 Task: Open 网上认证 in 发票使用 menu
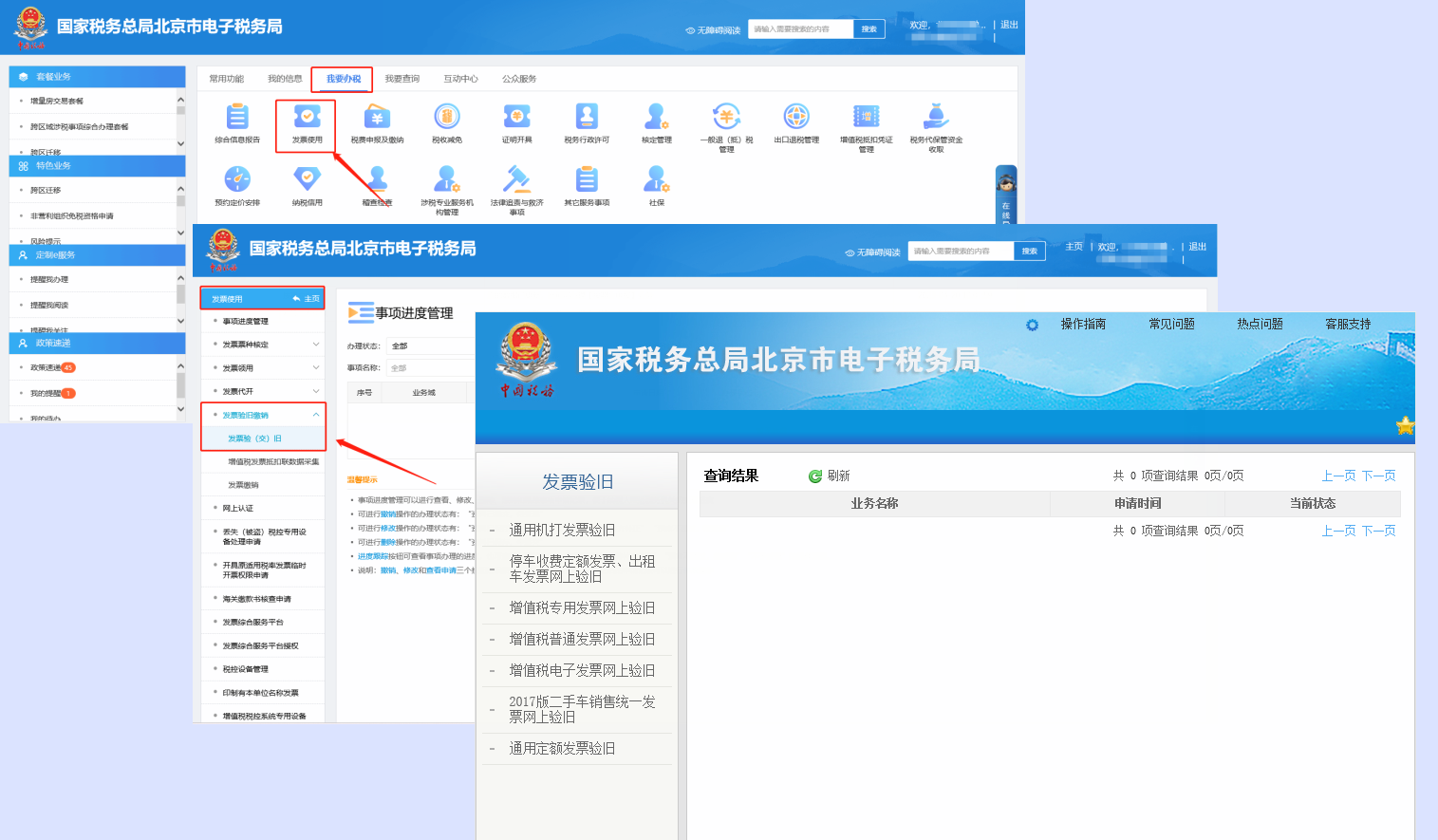(238, 509)
